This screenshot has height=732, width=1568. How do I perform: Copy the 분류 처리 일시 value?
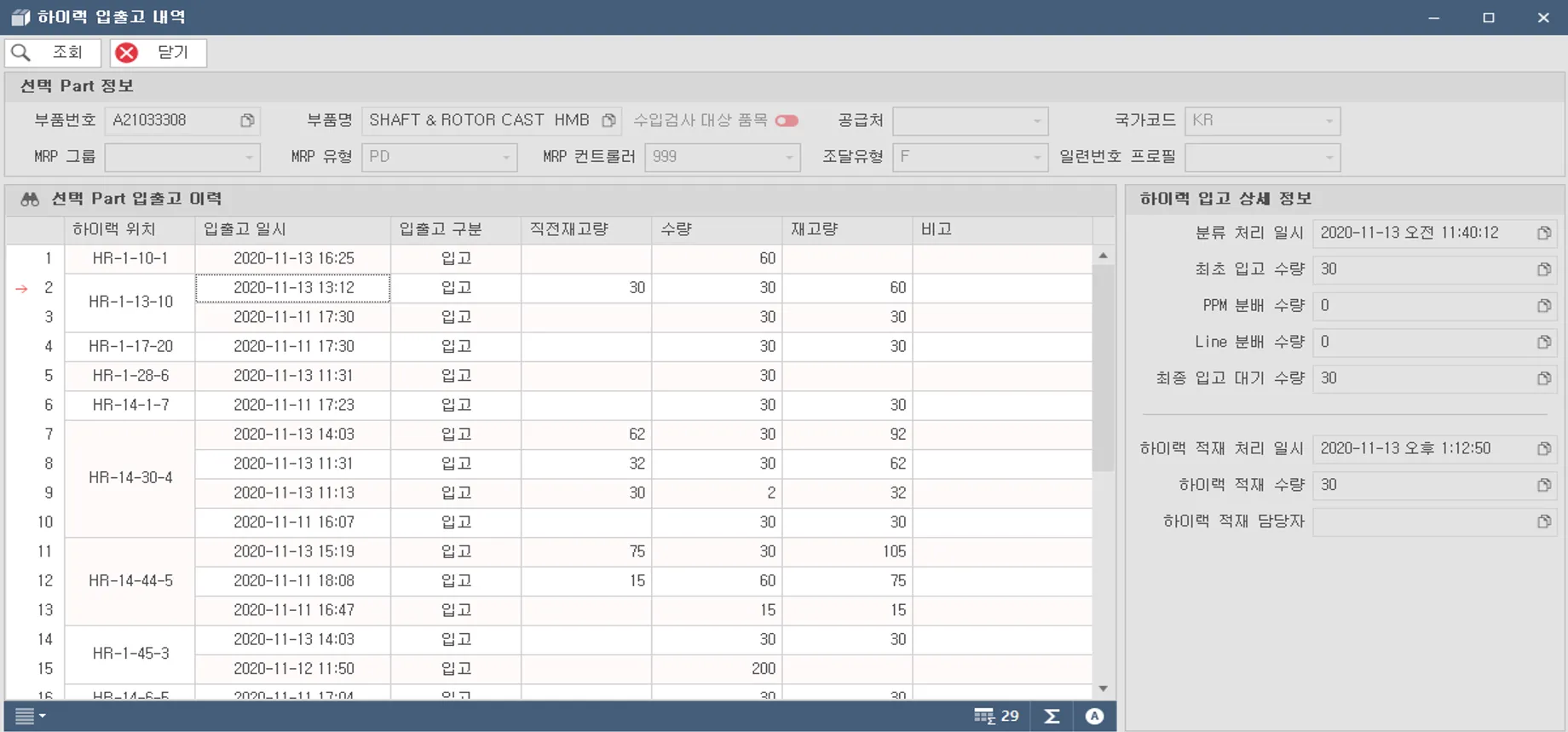click(x=1544, y=233)
